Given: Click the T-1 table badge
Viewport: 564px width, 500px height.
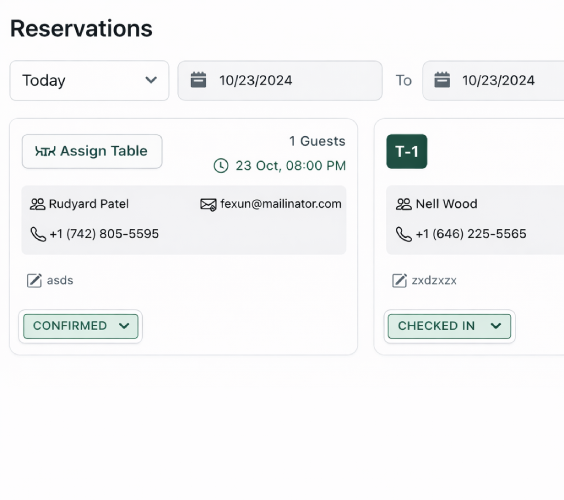Looking at the screenshot, I should coord(407,151).
